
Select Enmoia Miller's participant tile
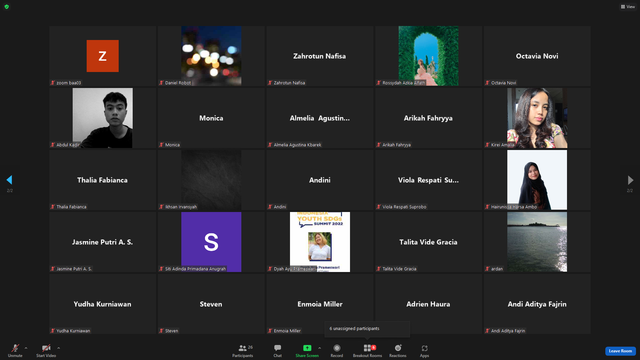pos(320,304)
